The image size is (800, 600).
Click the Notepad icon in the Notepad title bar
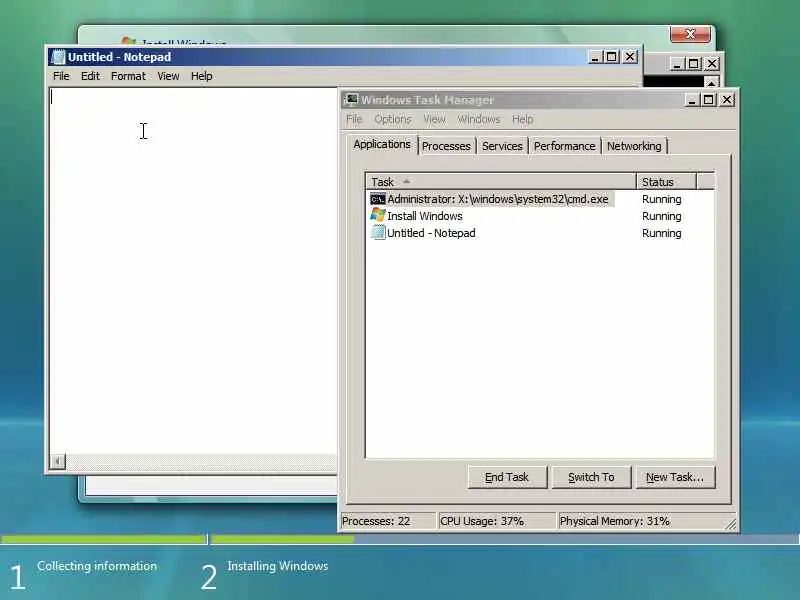(x=59, y=57)
